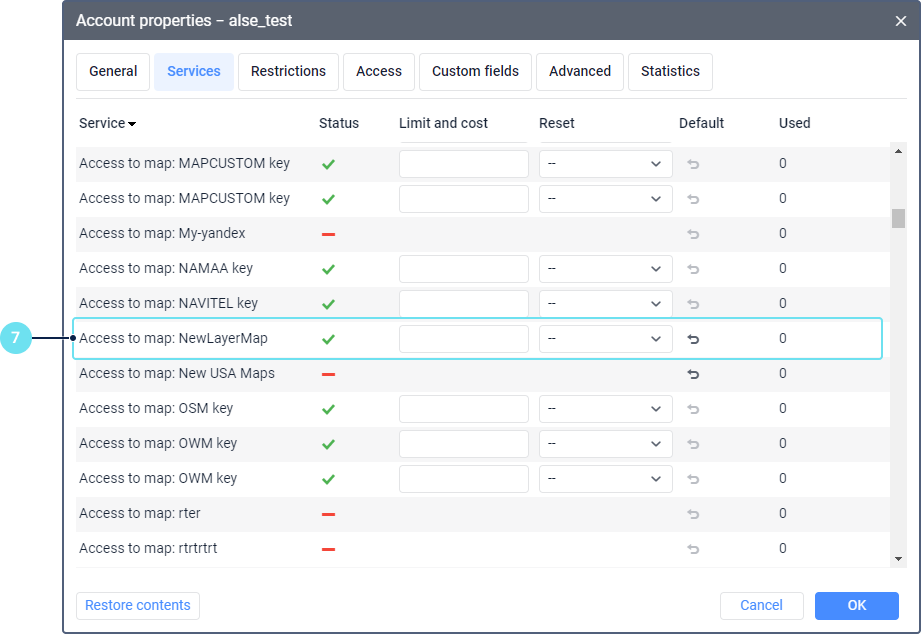
Task: Toggle status checkmark for NewLayerMap service
Action: (x=328, y=339)
